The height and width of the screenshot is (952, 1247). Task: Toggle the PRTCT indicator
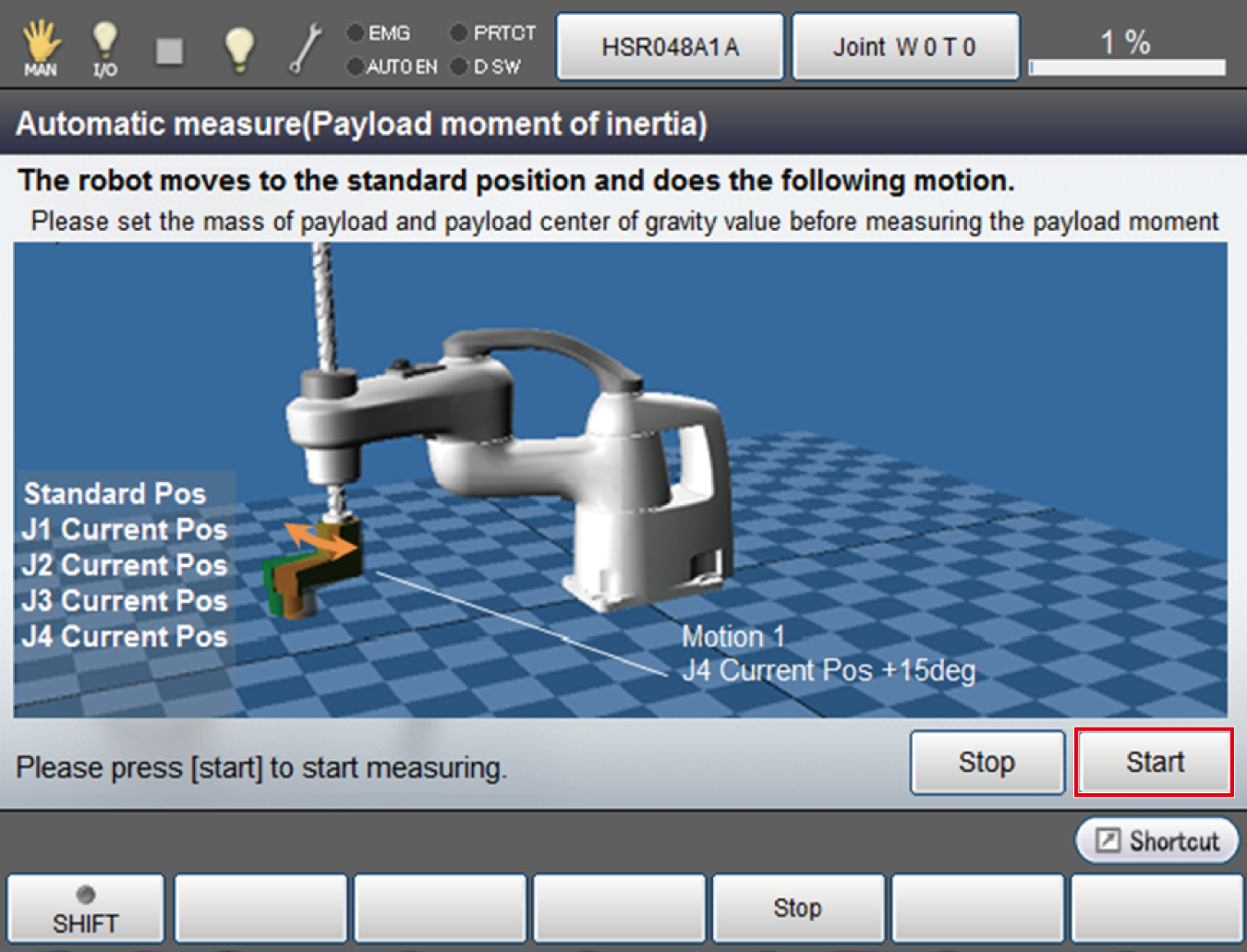coord(459,33)
